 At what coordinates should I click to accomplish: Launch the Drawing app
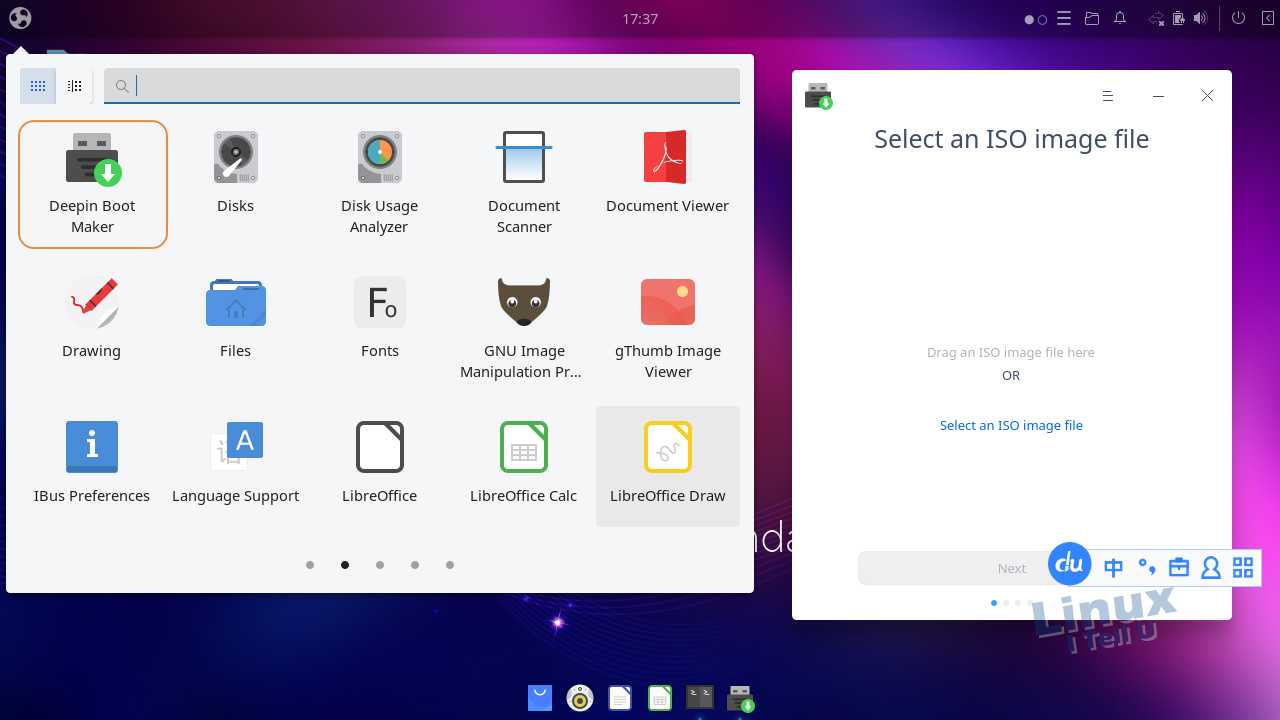point(92,320)
